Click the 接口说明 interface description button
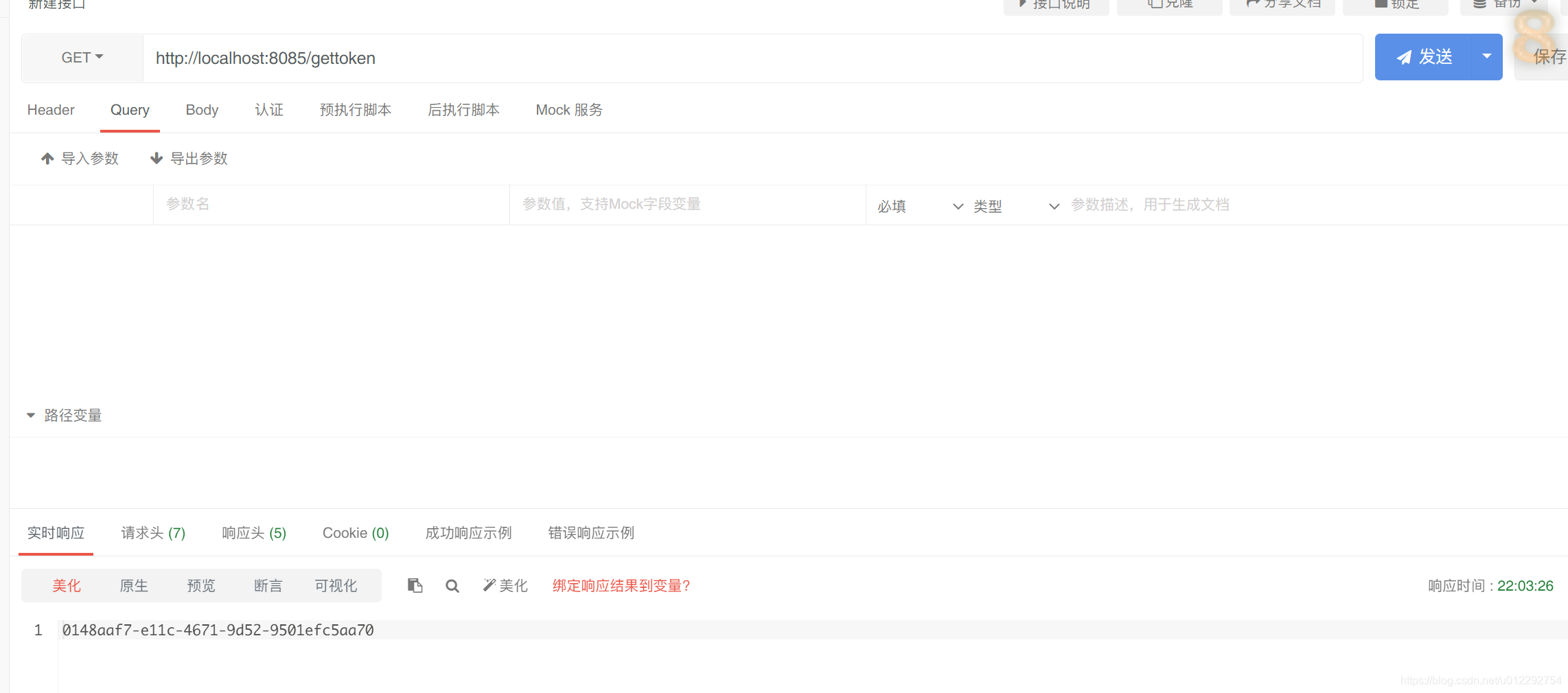Image resolution: width=1568 pixels, height=693 pixels. tap(1056, 3)
